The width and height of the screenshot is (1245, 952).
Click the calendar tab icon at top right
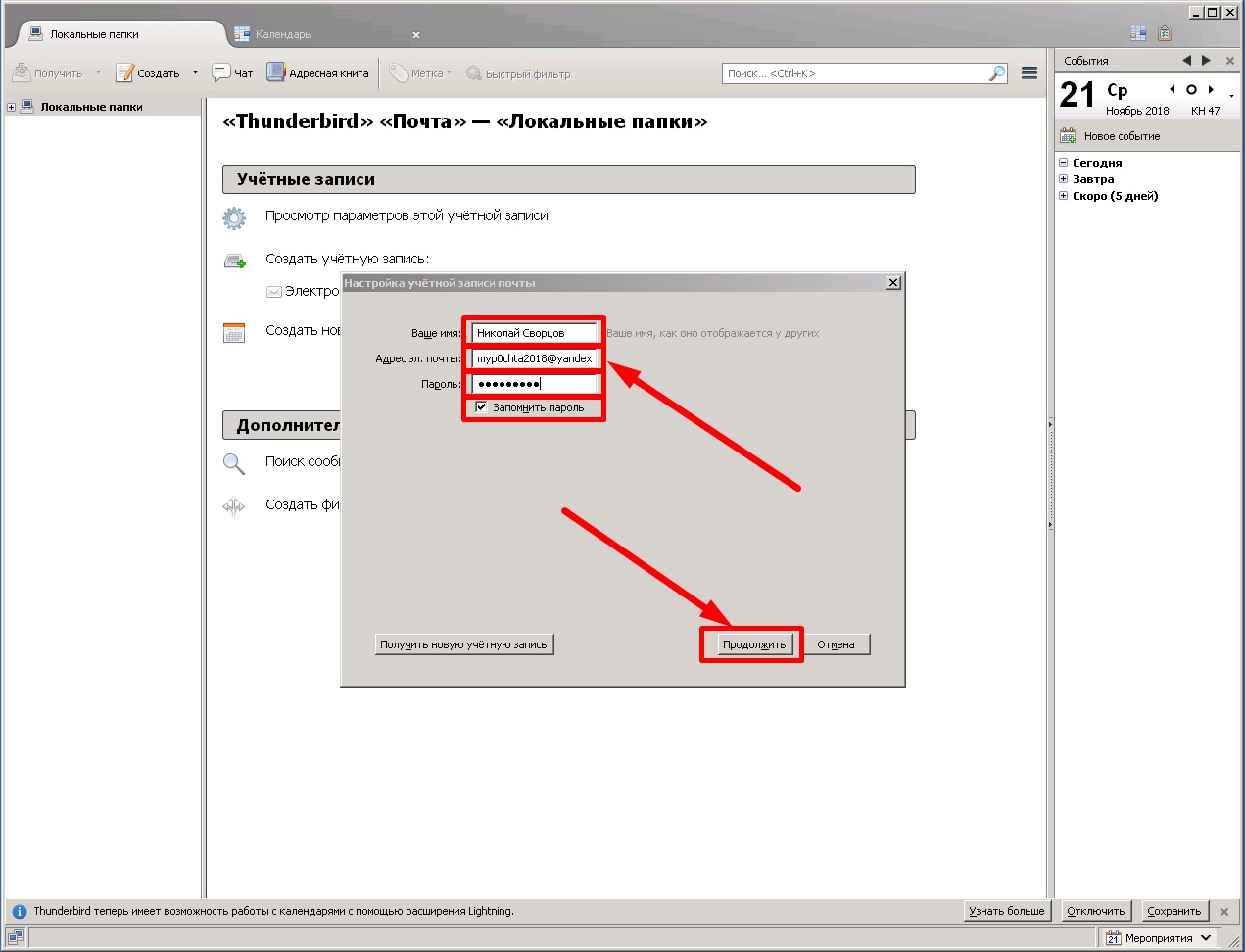(x=1138, y=33)
